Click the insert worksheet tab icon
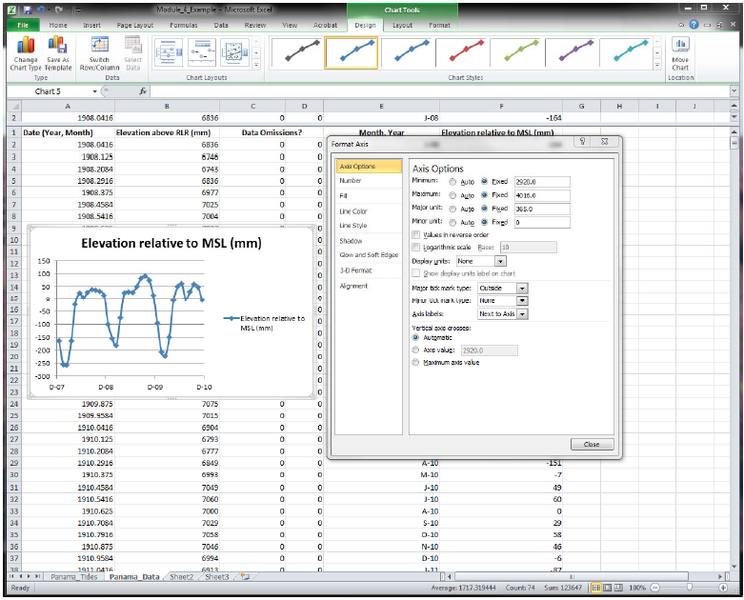 click(x=245, y=576)
